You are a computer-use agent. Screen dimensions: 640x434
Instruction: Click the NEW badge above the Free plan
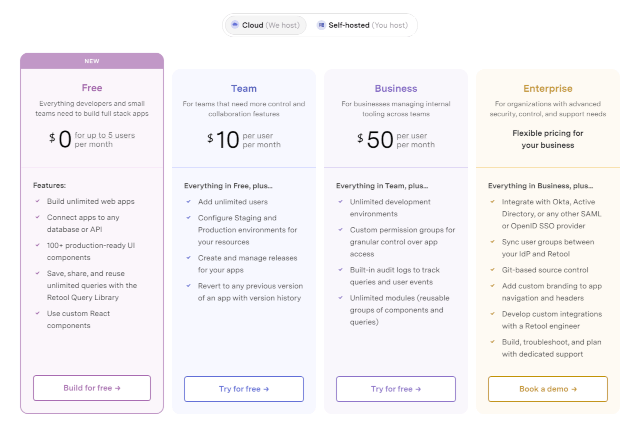tap(92, 61)
